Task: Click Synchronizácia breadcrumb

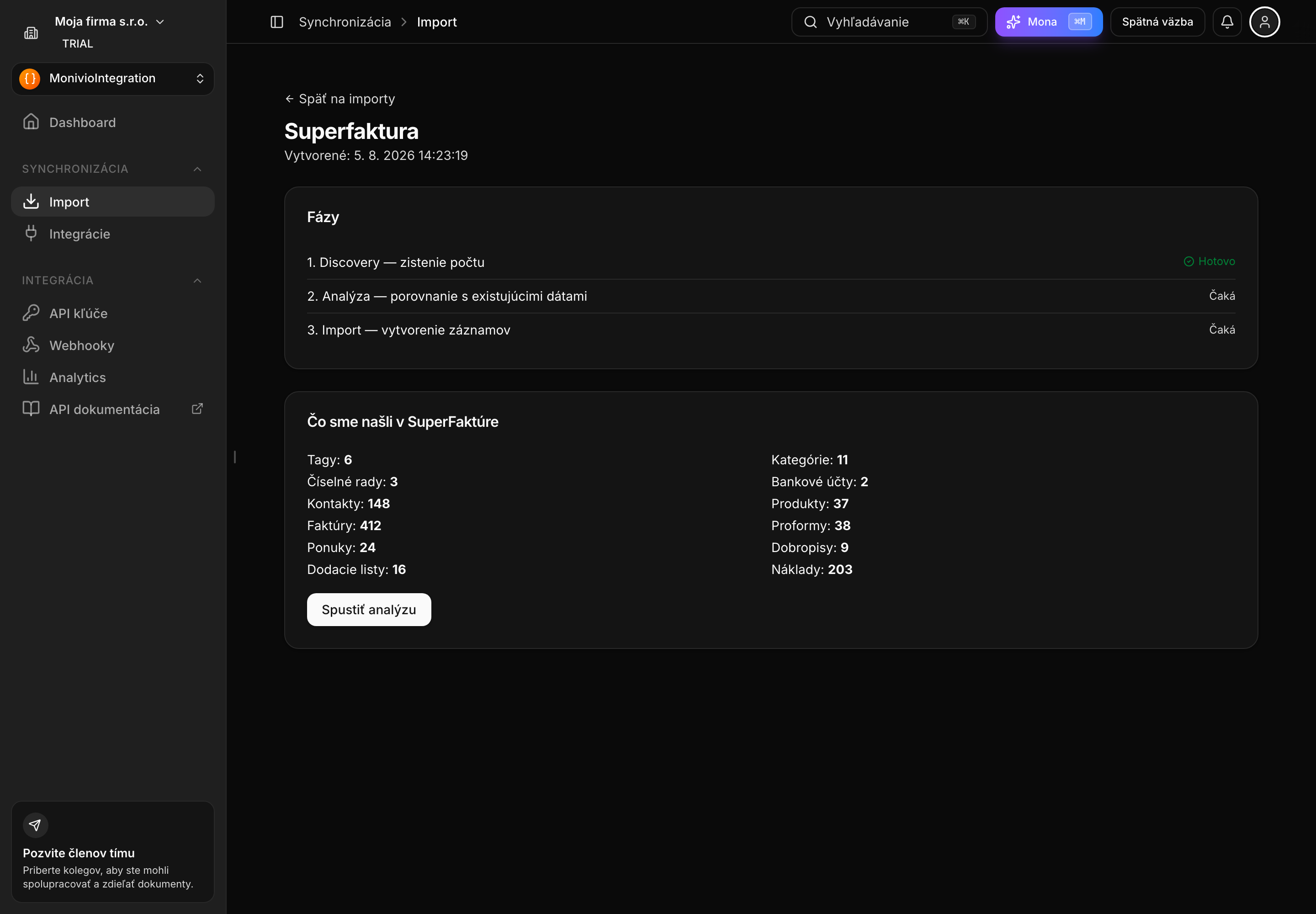Action: [x=345, y=22]
